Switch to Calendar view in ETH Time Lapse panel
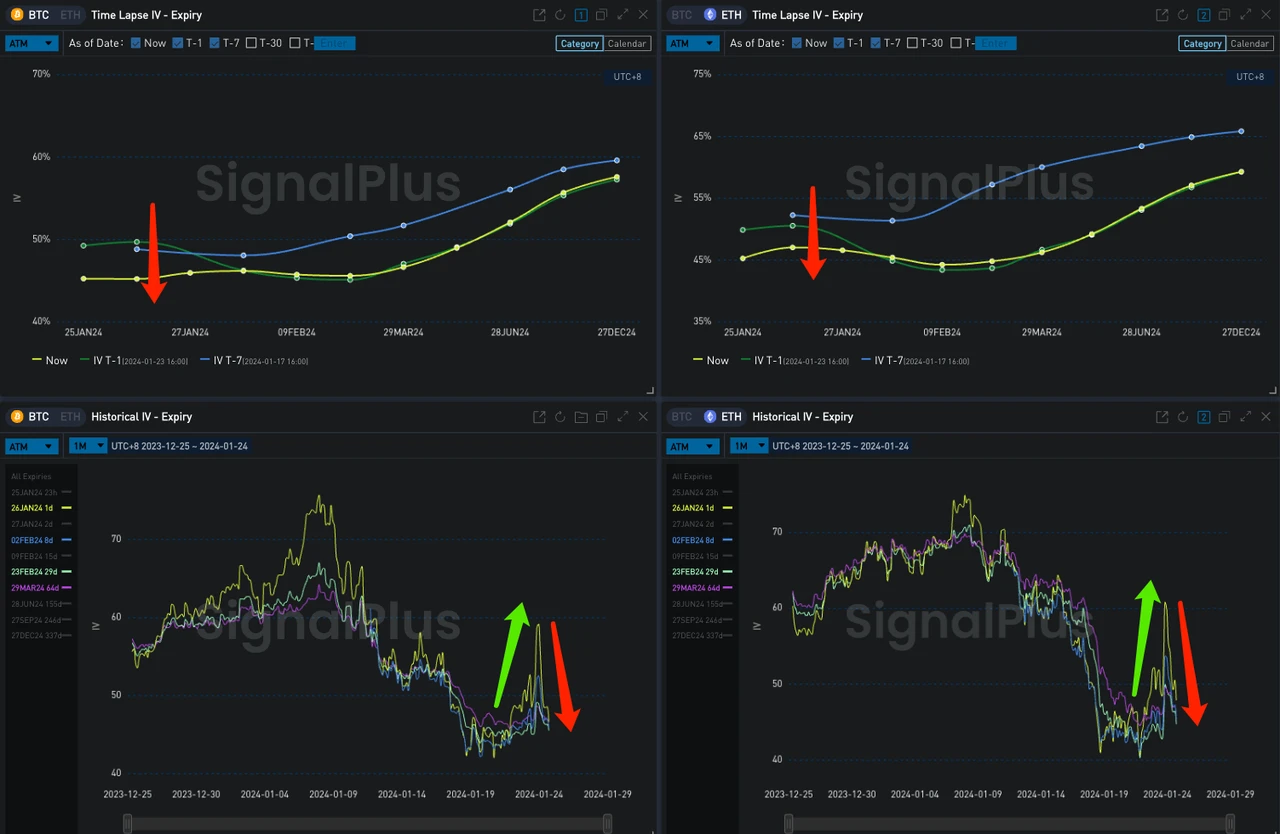This screenshot has width=1280, height=834. (1249, 43)
